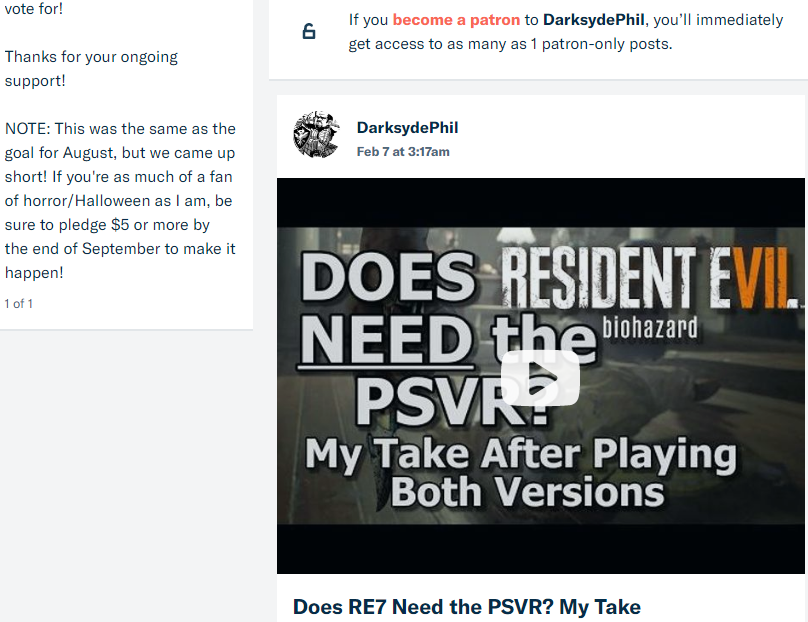Play the Resident Evil PSVR video
Screen dimensions: 808x622
coord(540,378)
